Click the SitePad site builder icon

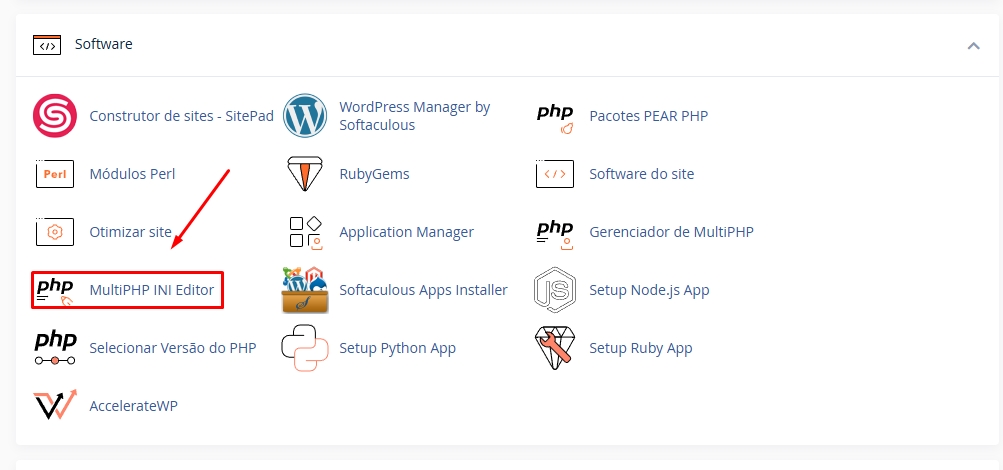55,116
